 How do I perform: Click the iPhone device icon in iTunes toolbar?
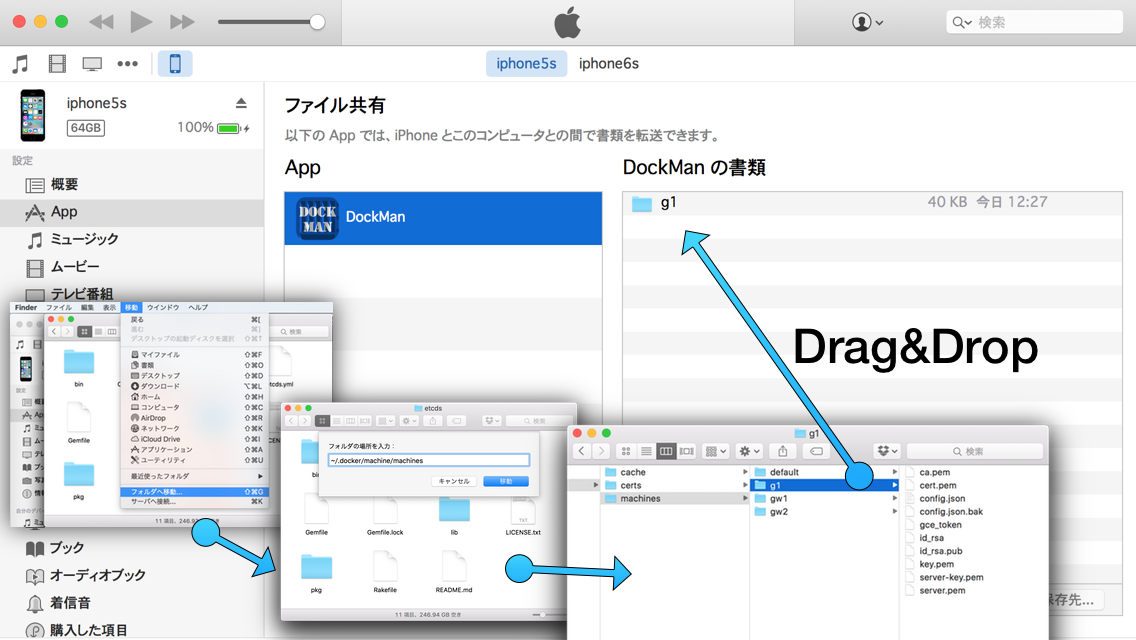click(175, 64)
